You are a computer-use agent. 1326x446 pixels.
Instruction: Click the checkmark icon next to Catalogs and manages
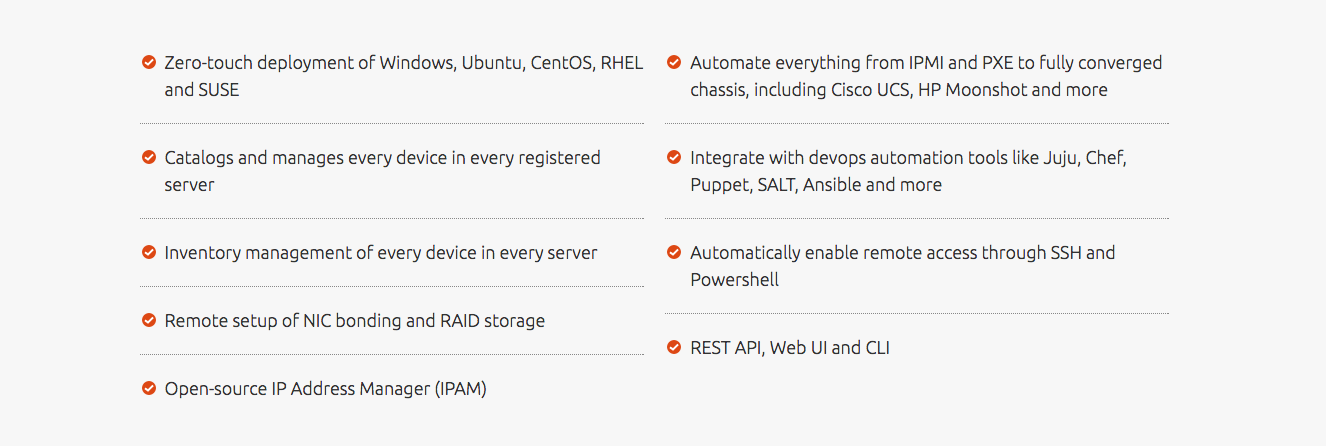148,157
